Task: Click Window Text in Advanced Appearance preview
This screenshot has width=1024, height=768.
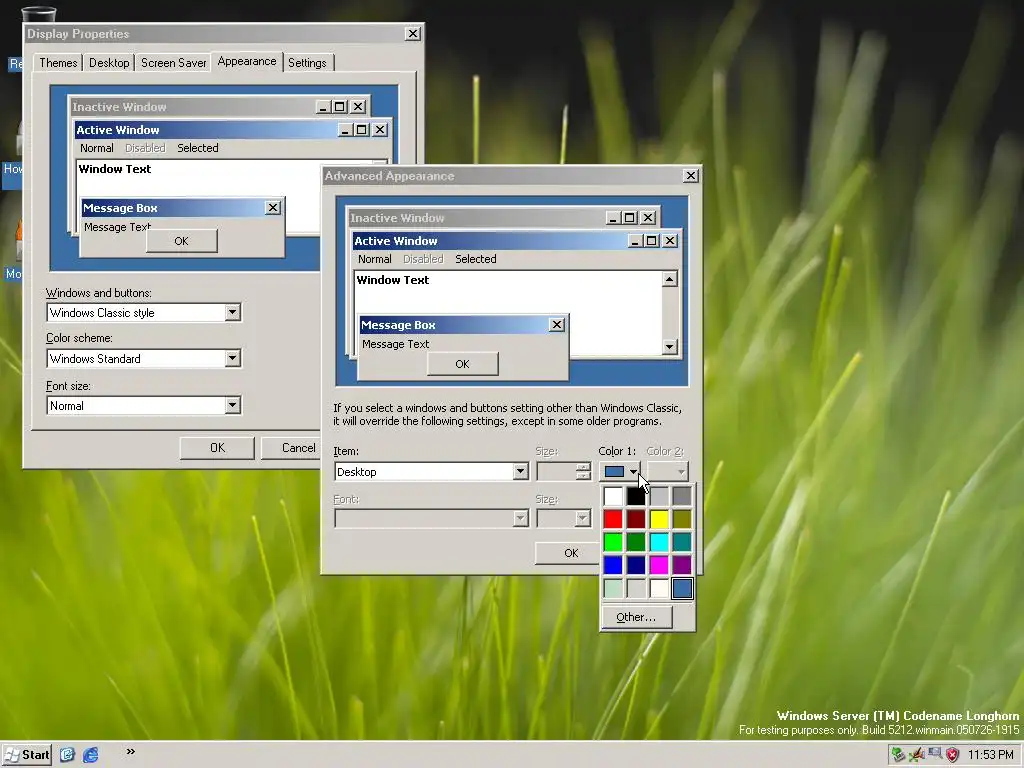Action: tap(393, 280)
